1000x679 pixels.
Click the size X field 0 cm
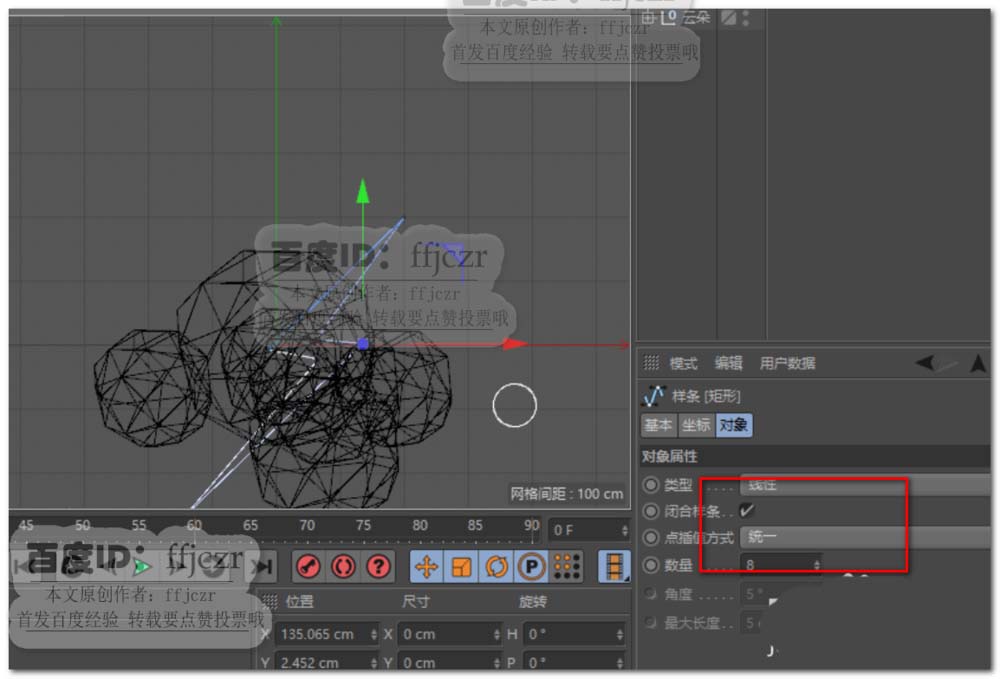(450, 634)
